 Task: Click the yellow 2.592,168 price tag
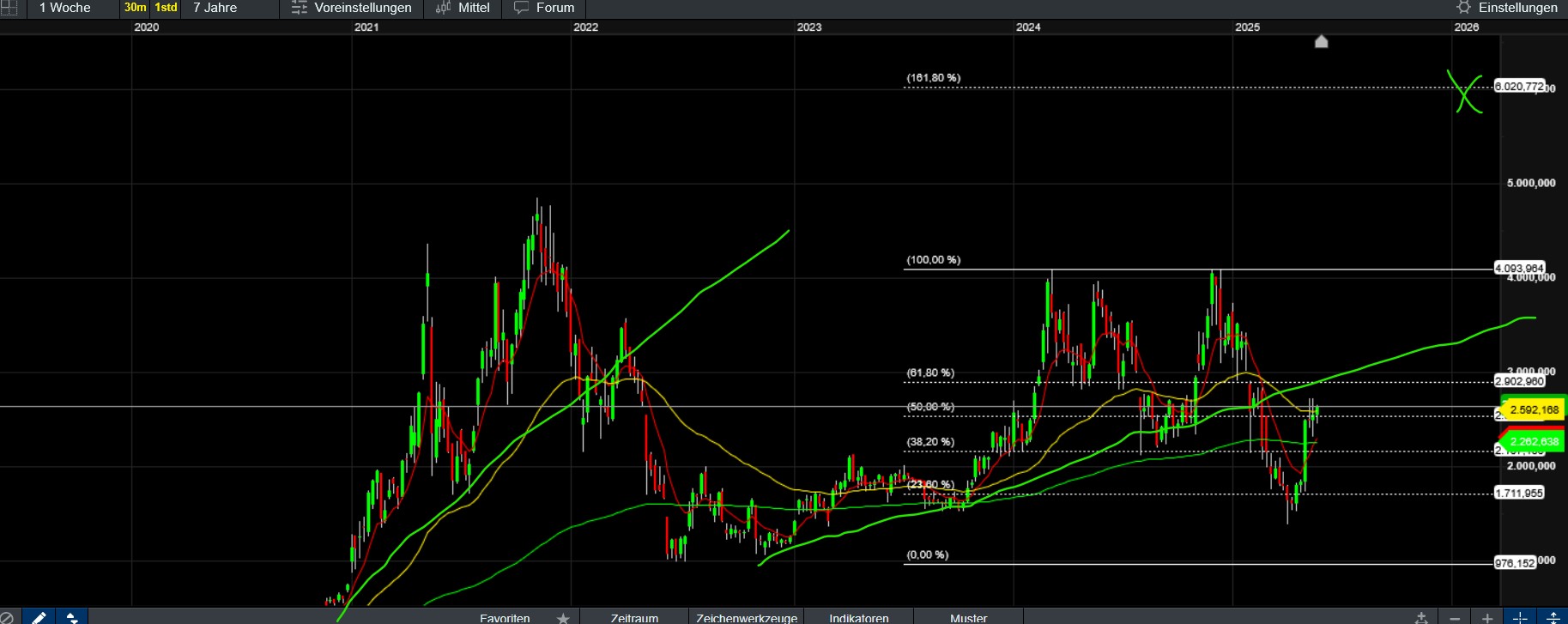pos(1534,410)
